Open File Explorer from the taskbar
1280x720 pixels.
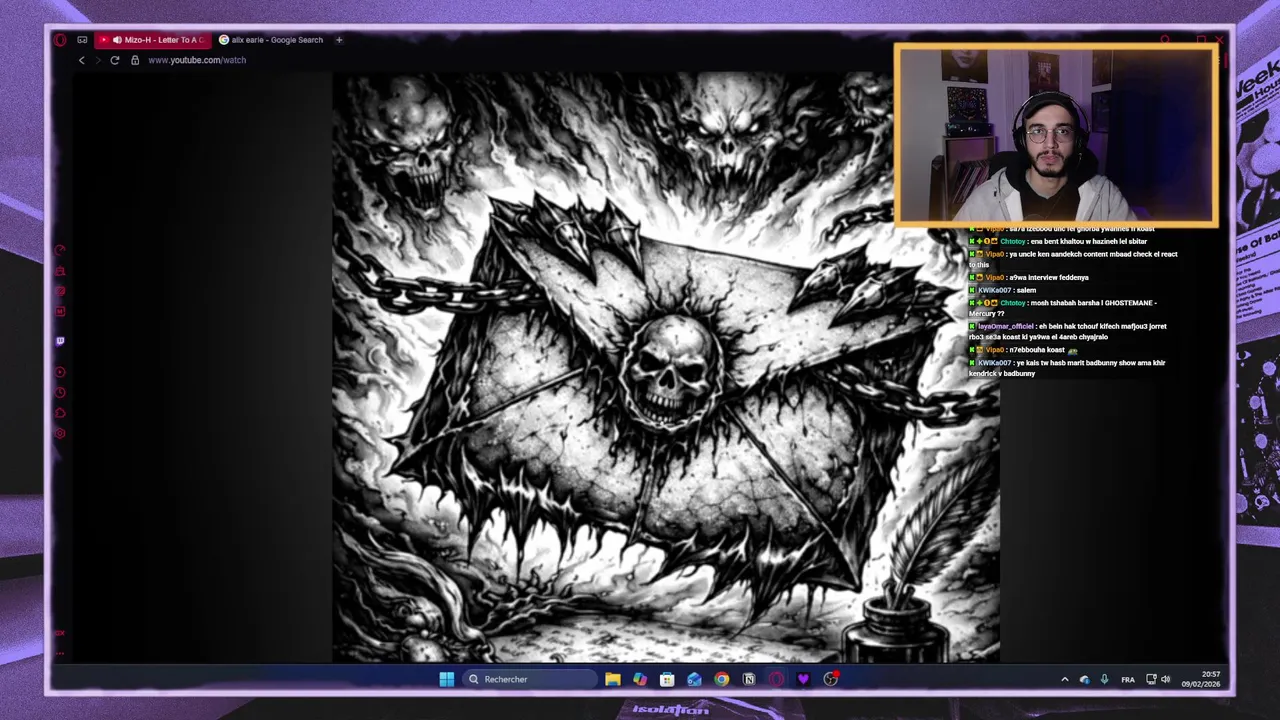pos(613,679)
